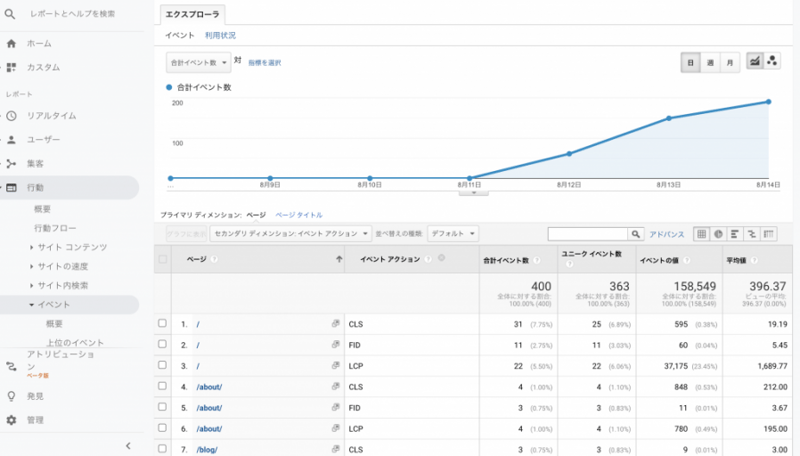800x456 pixels.
Task: Switch to the 利用状況 tab
Action: pyautogui.click(x=220, y=36)
